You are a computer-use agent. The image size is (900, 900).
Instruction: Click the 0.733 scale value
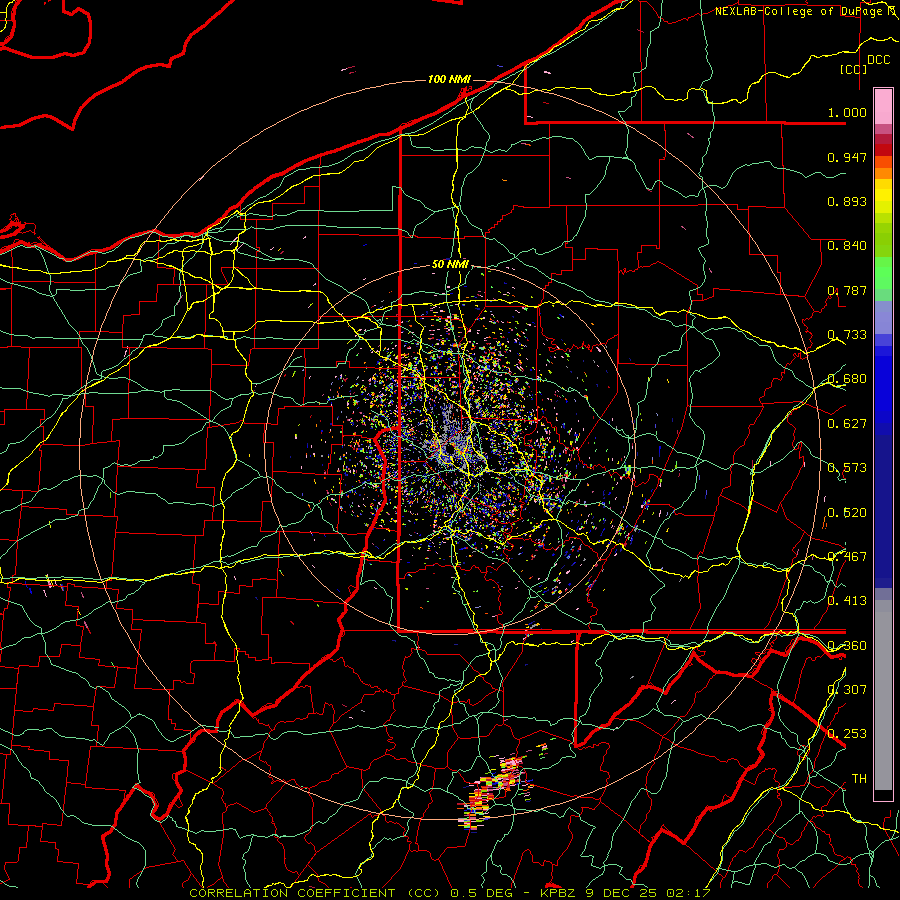[847, 335]
